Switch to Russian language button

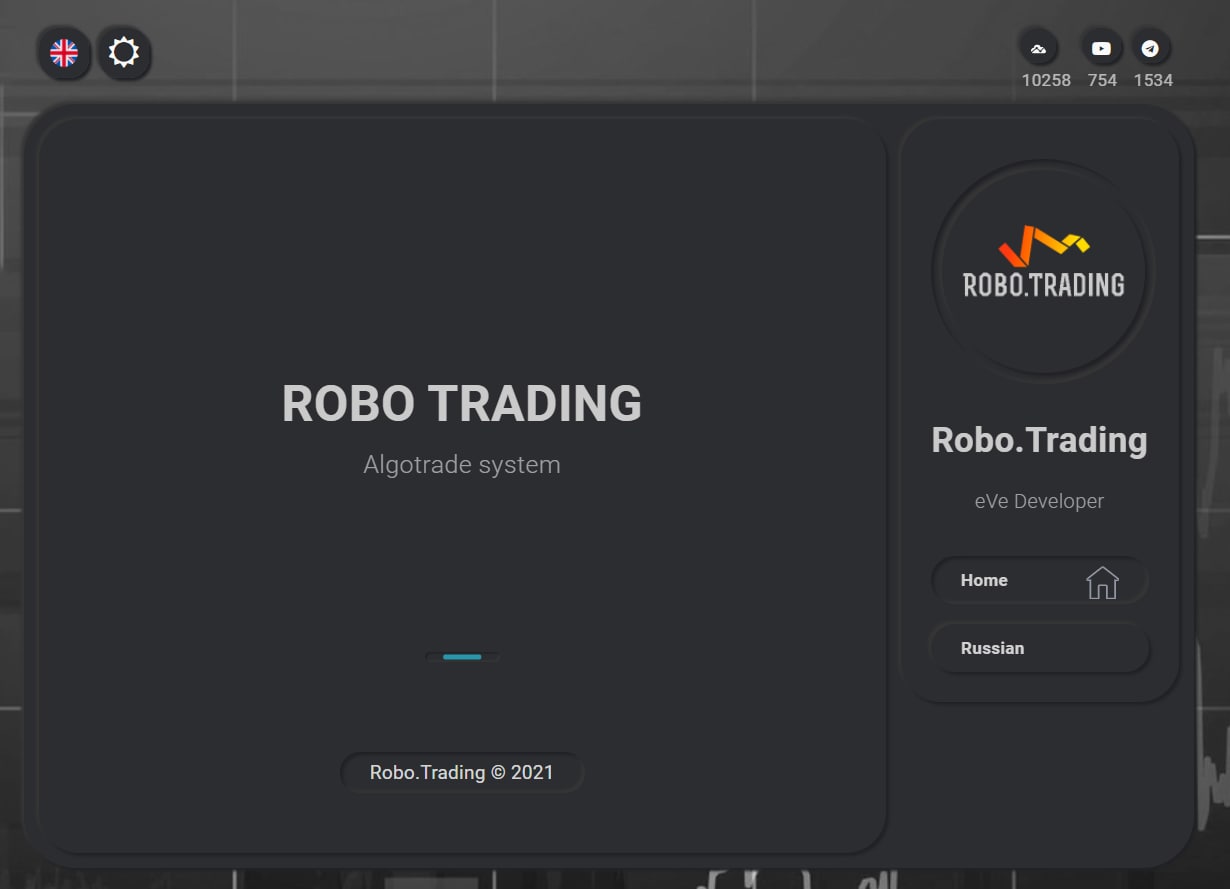tap(1040, 648)
